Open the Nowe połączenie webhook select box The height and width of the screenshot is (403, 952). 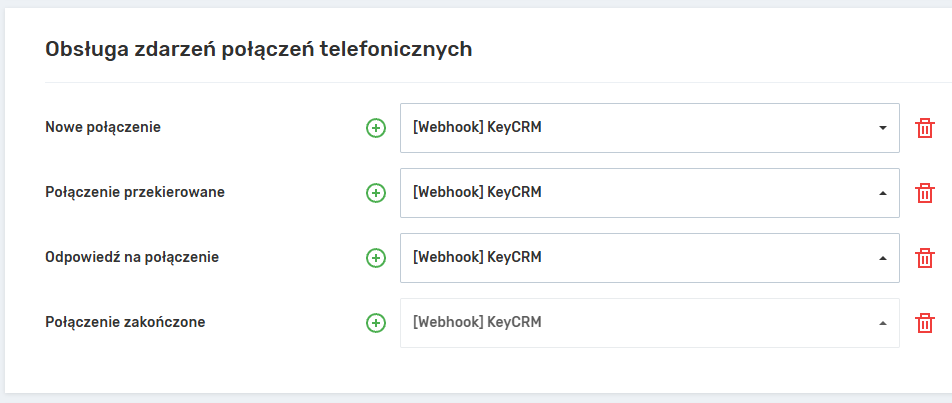(640, 128)
